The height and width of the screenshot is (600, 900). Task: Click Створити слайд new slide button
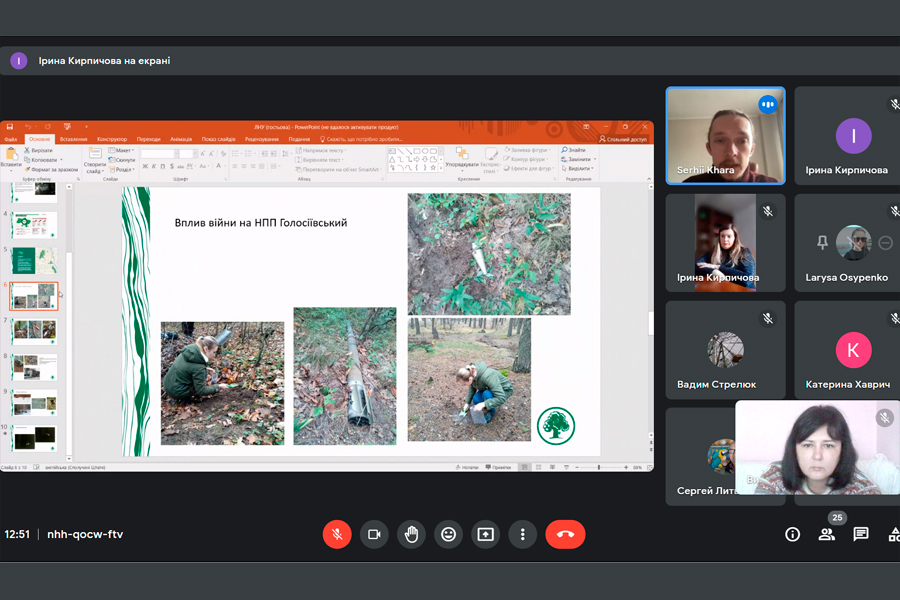pos(95,160)
